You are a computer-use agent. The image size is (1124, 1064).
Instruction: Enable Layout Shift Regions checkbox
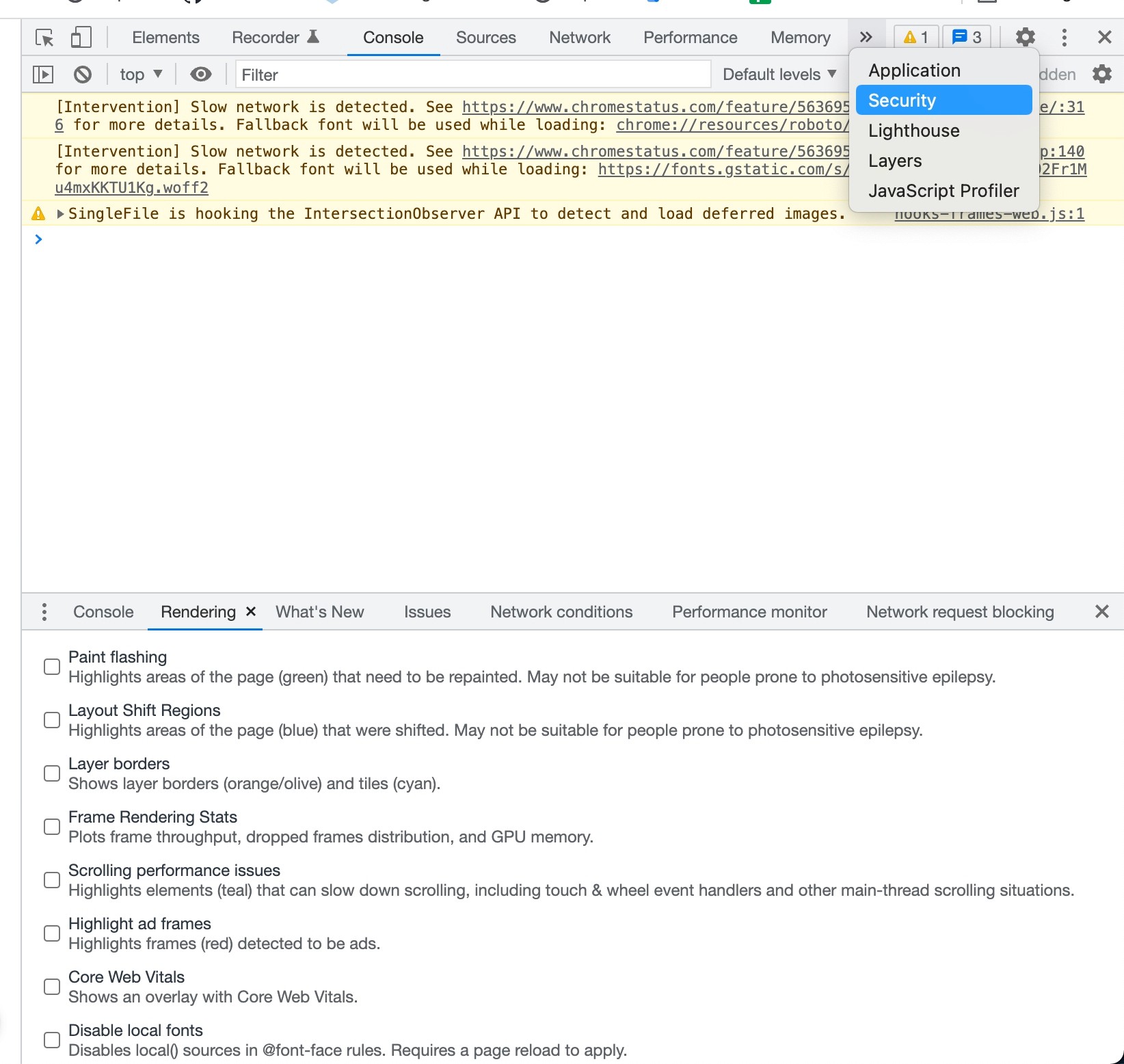[x=52, y=720]
